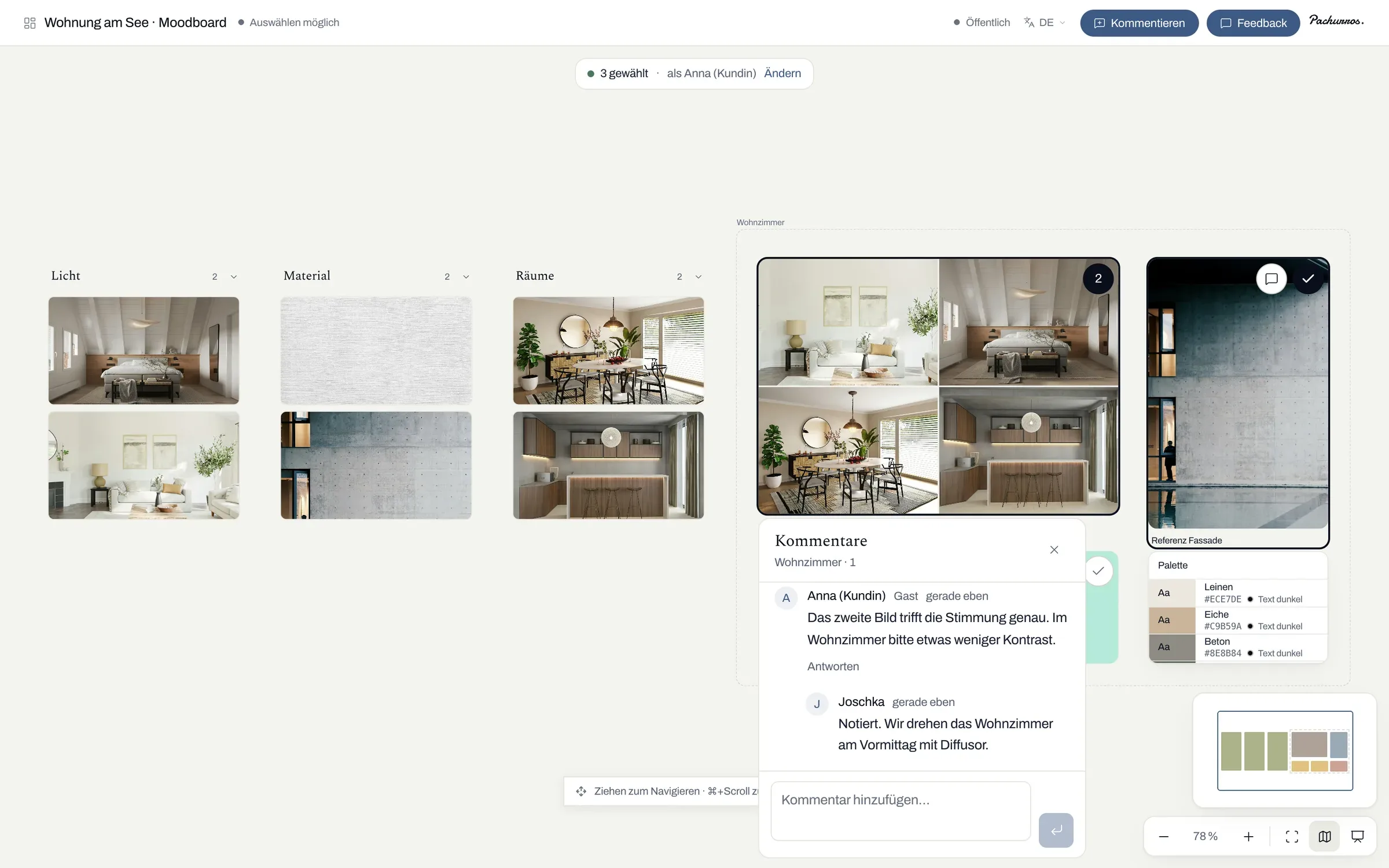Click the fit-to-screen icon
This screenshot has width=1389, height=868.
[1292, 837]
